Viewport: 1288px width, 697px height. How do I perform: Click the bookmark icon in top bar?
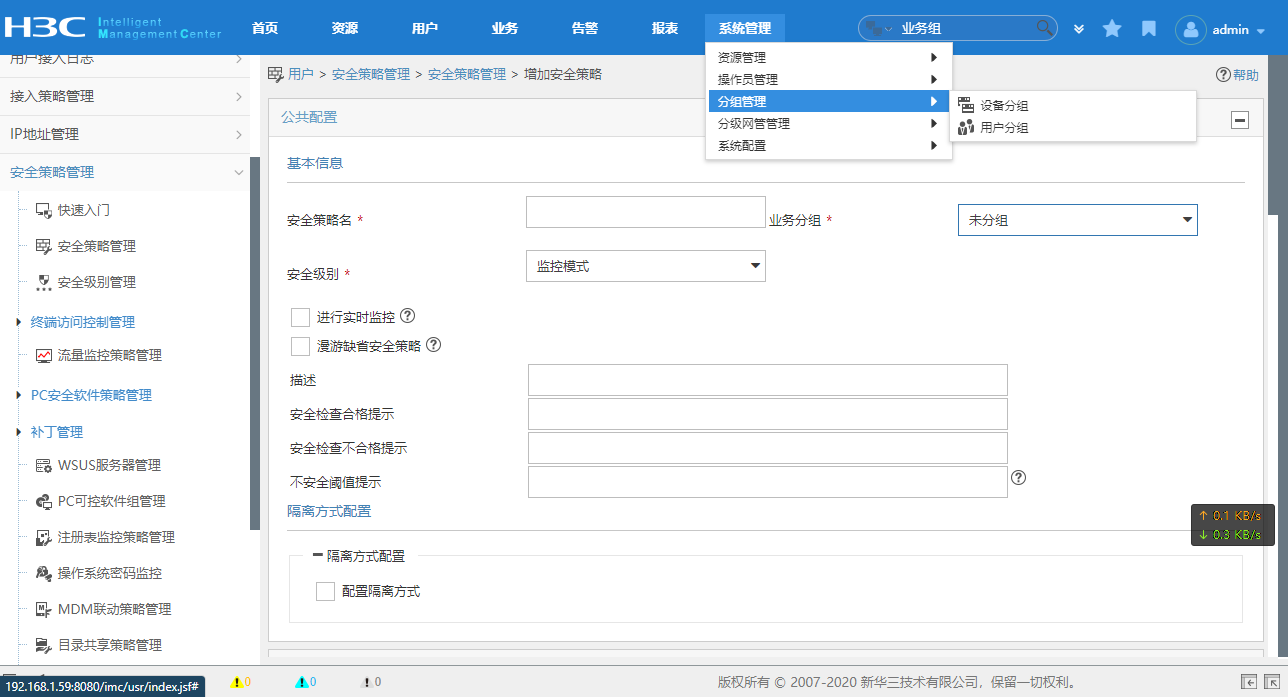(1149, 29)
